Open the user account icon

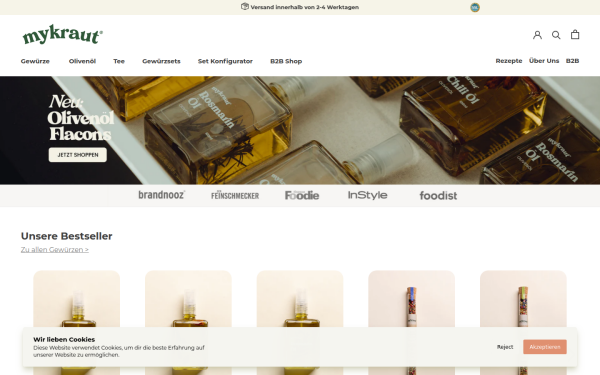(x=537, y=35)
